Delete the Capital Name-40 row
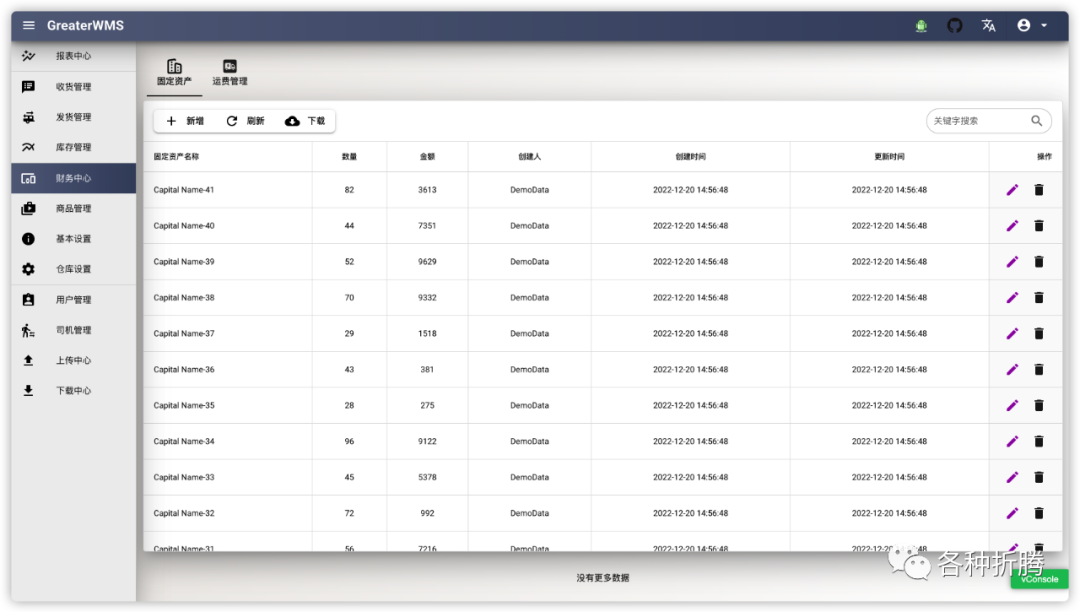This screenshot has height=612, width=1080. 1039,226
